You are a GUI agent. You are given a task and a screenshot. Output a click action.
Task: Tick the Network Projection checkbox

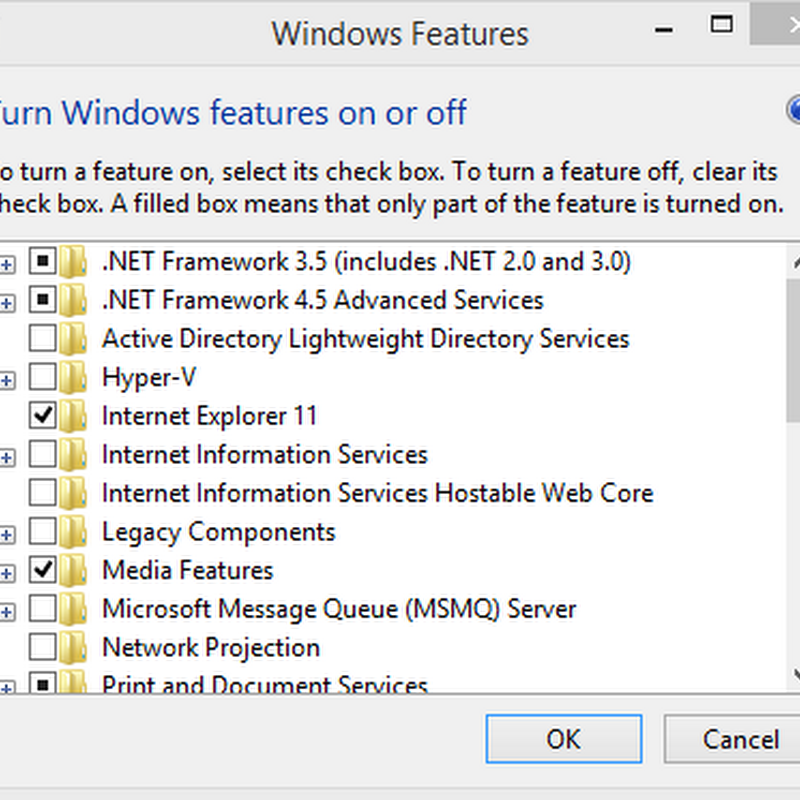click(43, 648)
